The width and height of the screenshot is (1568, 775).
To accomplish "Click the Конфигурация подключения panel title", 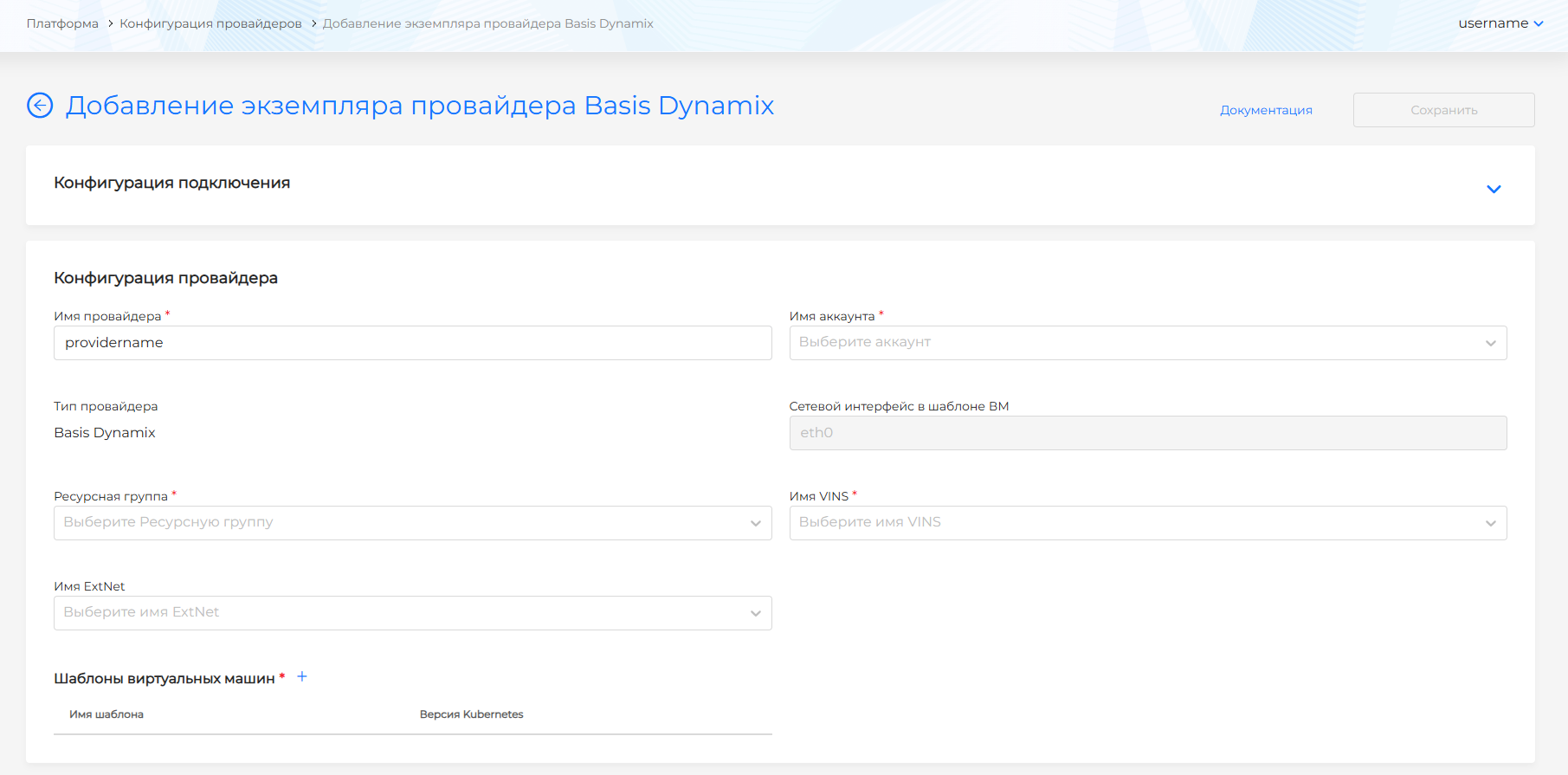I will click(171, 183).
